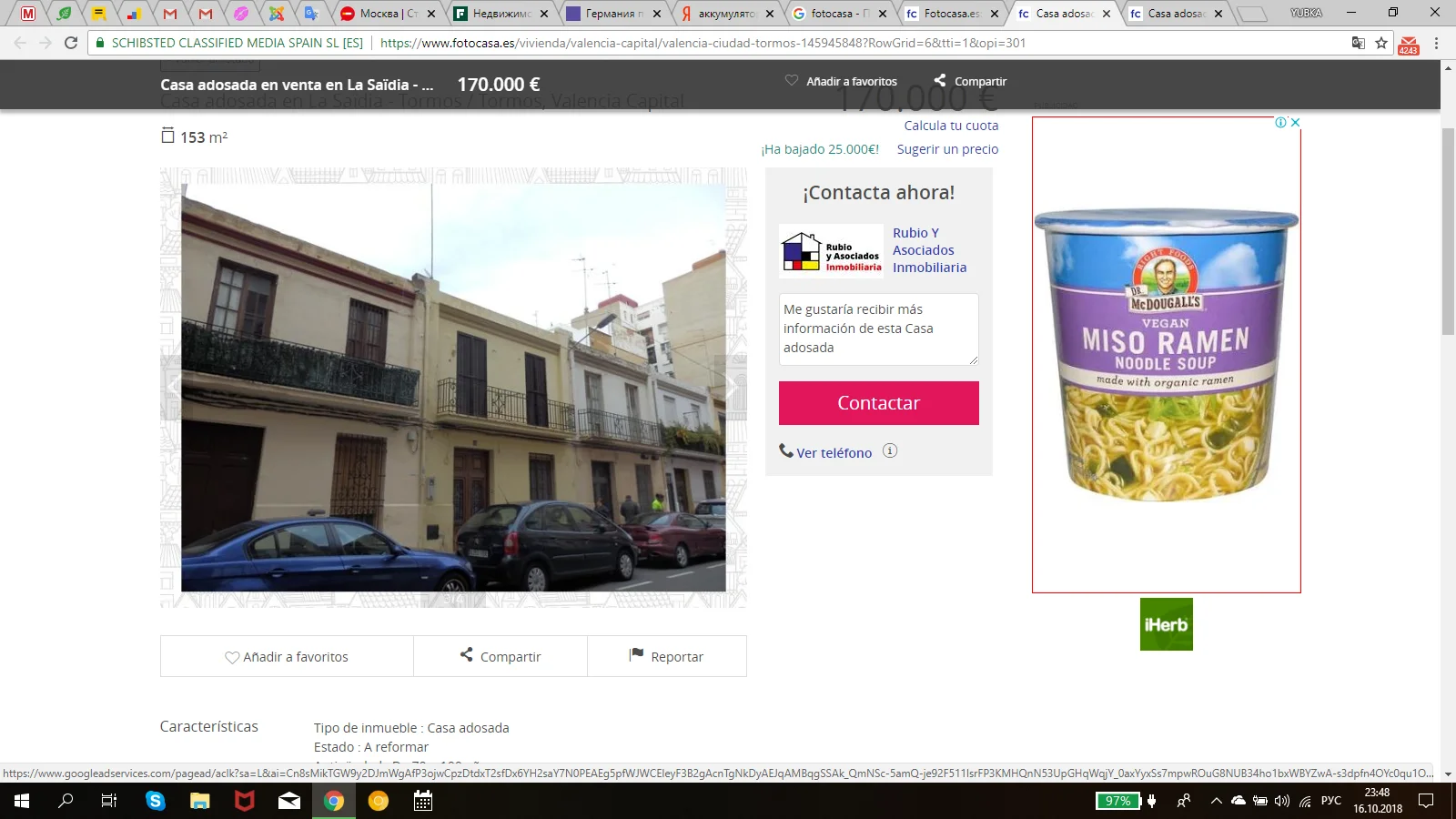Close the Miso Ramen advertisement
The height and width of the screenshot is (819, 1456).
coord(1295,123)
